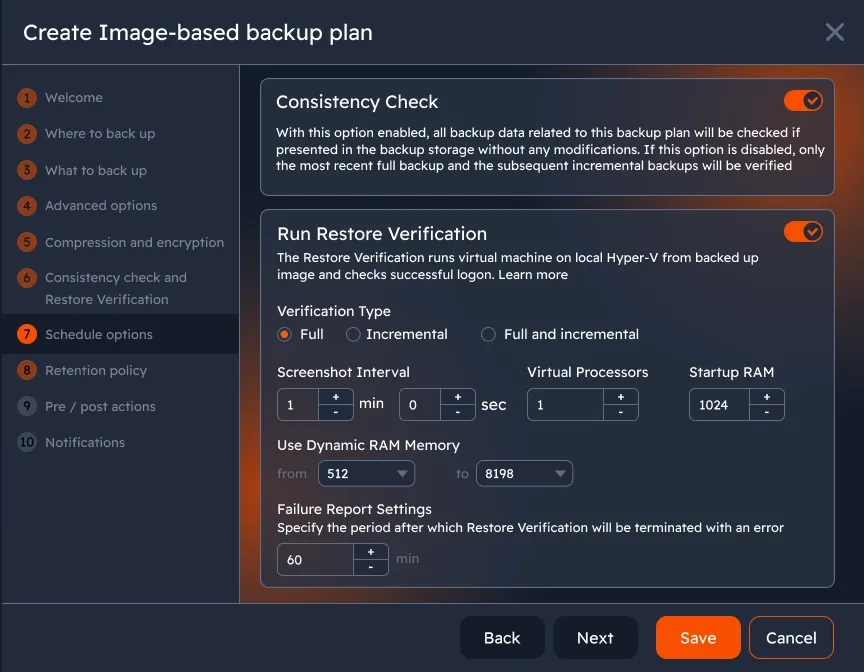The width and height of the screenshot is (864, 672).
Task: Click the Failure Report minutes input field
Action: pyautogui.click(x=314, y=560)
